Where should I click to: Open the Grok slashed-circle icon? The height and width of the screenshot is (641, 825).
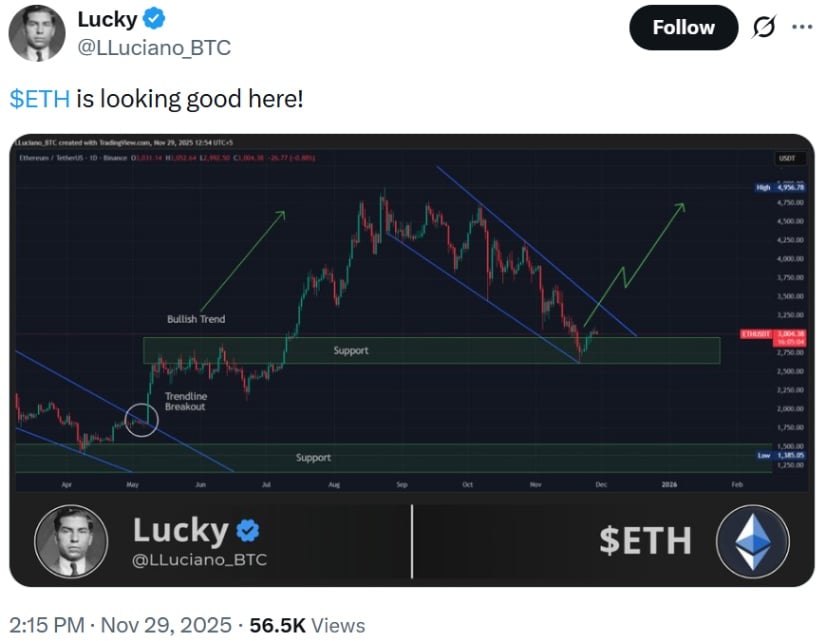tap(764, 27)
